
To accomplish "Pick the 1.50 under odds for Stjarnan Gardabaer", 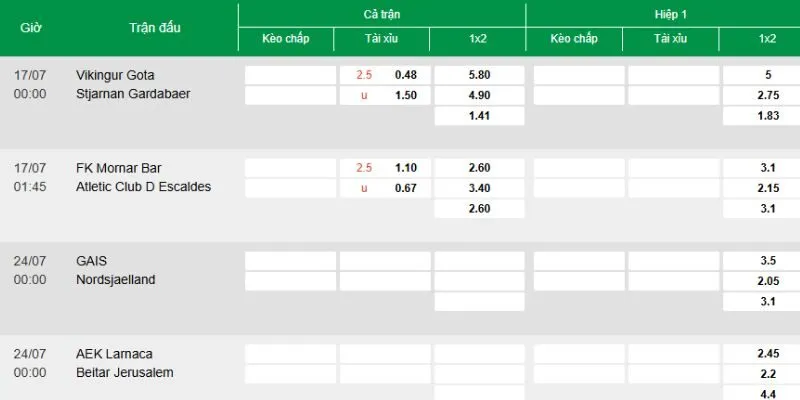I will [x=406, y=95].
